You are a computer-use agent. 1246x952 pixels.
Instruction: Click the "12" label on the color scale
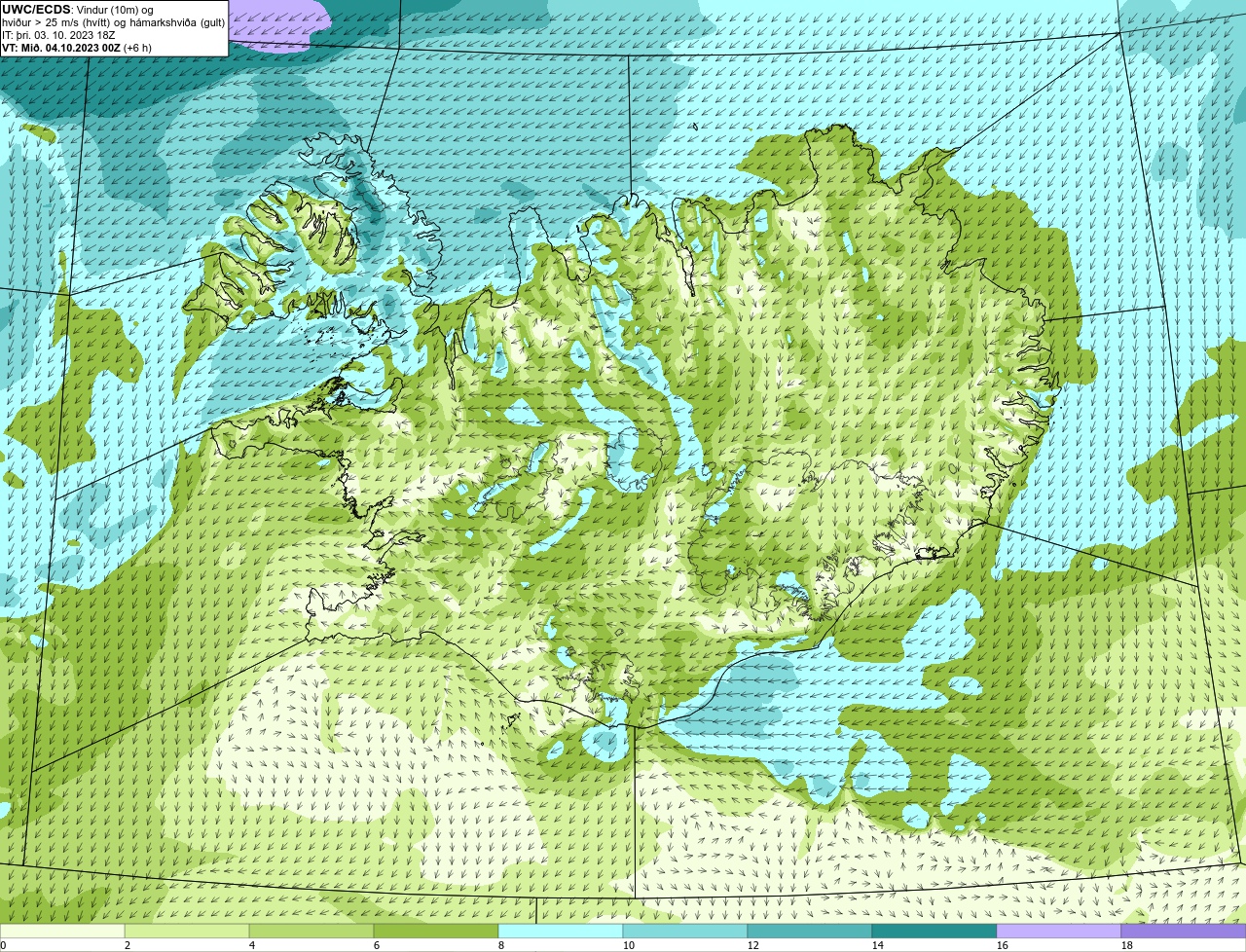coord(753,945)
